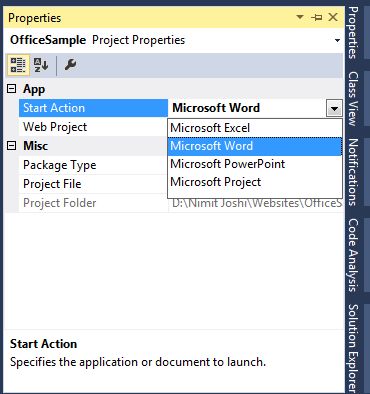
Task: Open the Class View side tab
Action: (x=353, y=99)
